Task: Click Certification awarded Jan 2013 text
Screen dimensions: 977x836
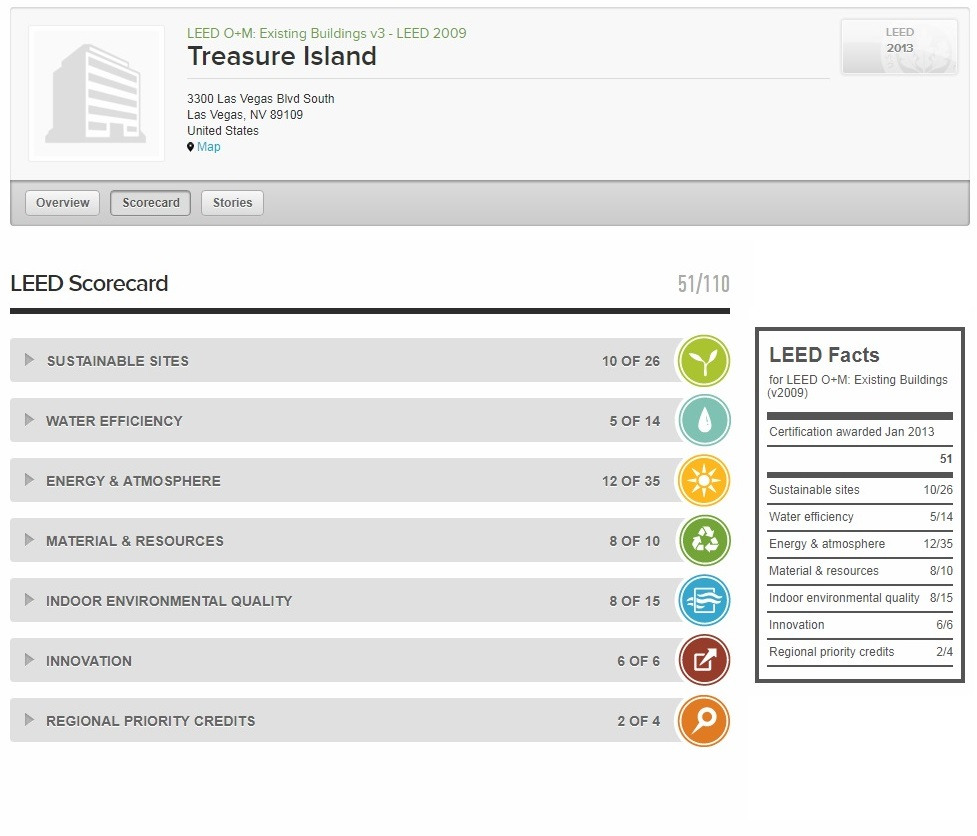Action: tap(851, 432)
